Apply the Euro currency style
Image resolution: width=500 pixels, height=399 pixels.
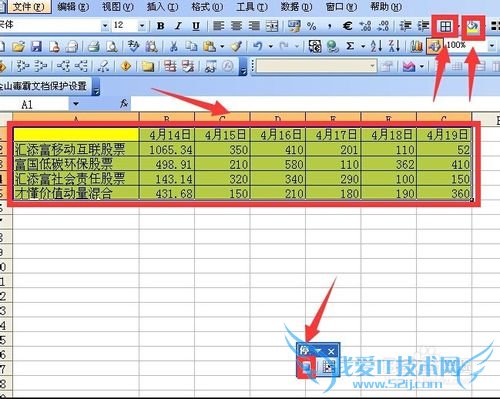(347, 26)
